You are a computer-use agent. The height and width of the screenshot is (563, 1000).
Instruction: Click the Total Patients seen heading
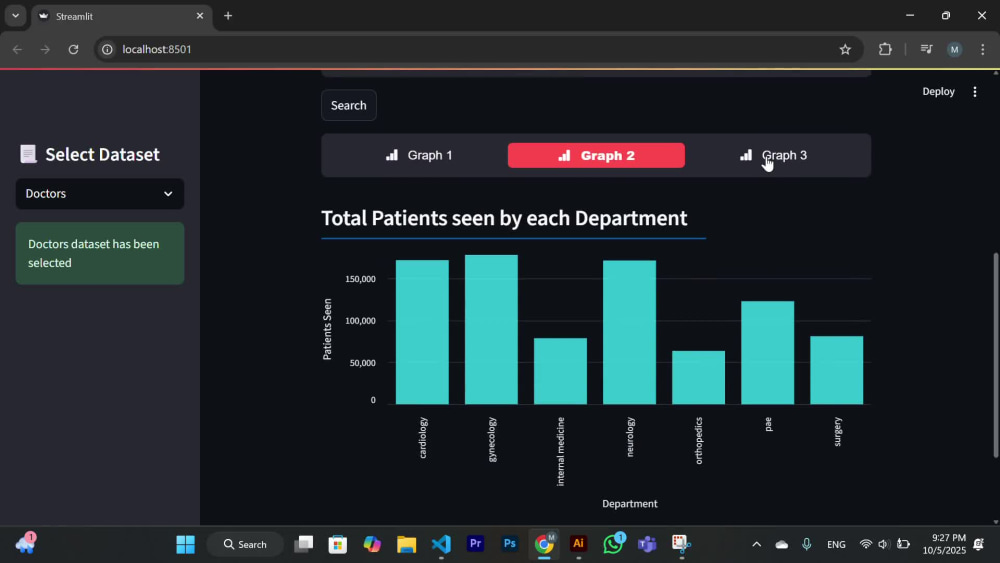tap(504, 218)
